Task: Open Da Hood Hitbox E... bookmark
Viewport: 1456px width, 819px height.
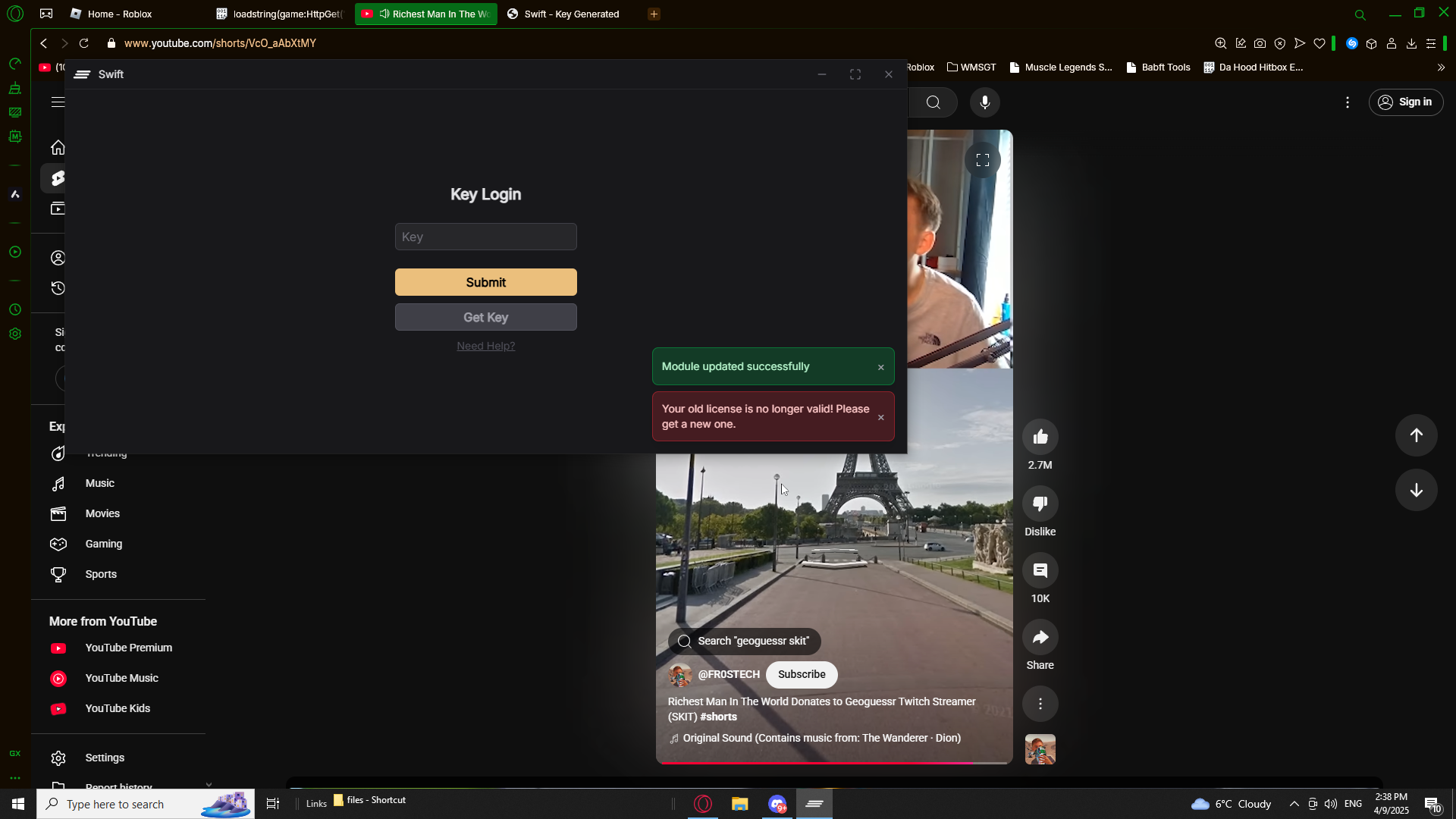Action: (1254, 67)
